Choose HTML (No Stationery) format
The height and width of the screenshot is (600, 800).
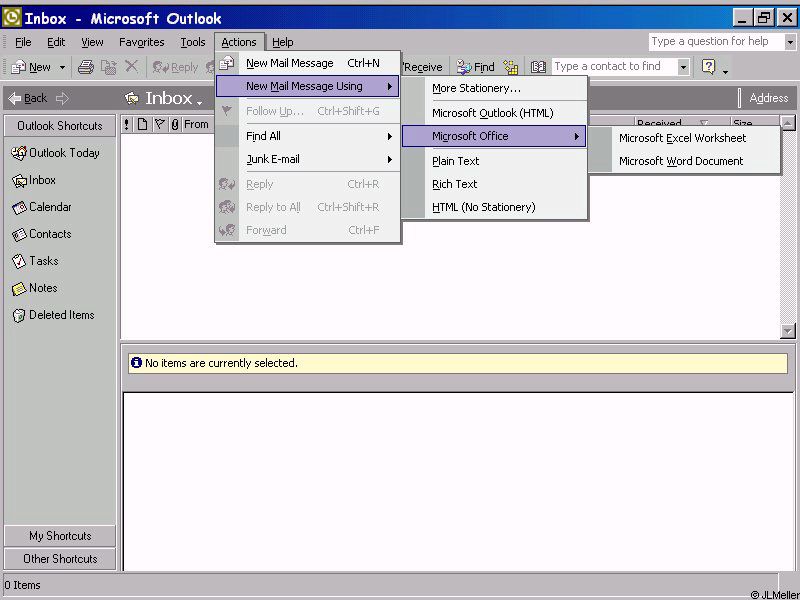pos(494,207)
